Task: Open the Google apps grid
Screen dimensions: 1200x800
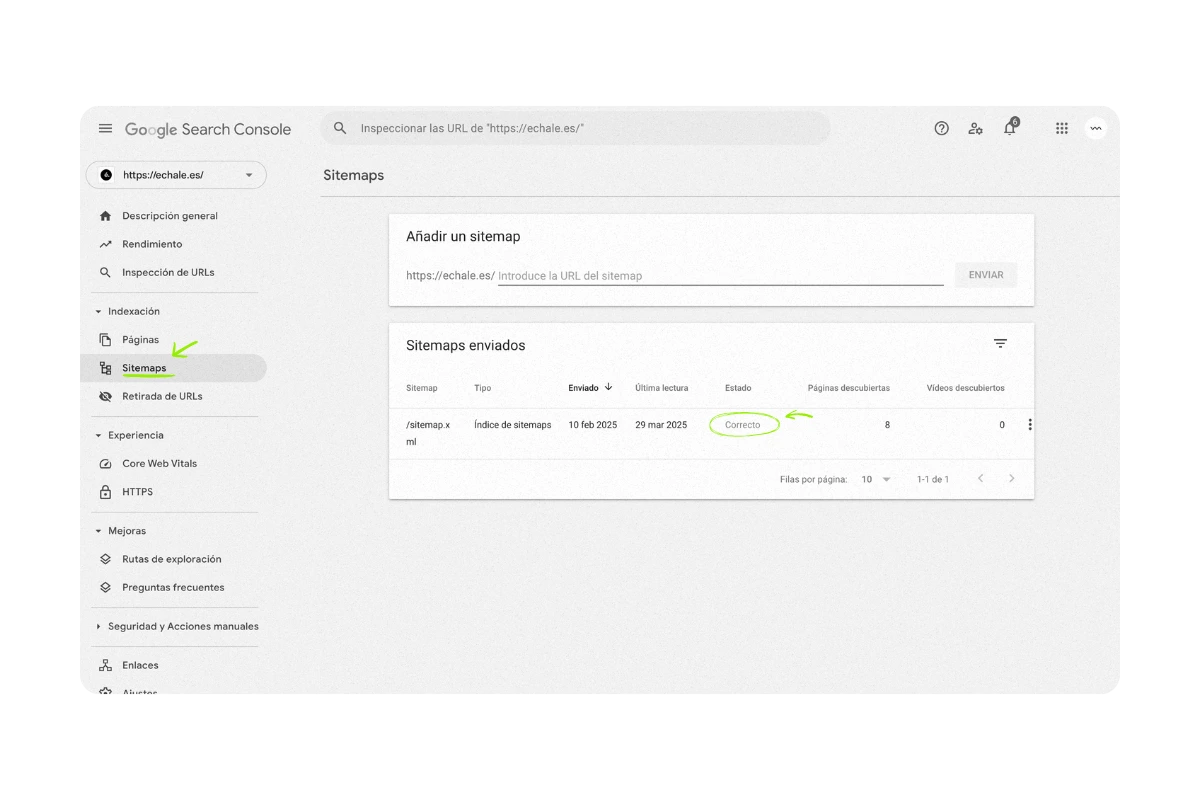Action: pyautogui.click(x=1062, y=128)
